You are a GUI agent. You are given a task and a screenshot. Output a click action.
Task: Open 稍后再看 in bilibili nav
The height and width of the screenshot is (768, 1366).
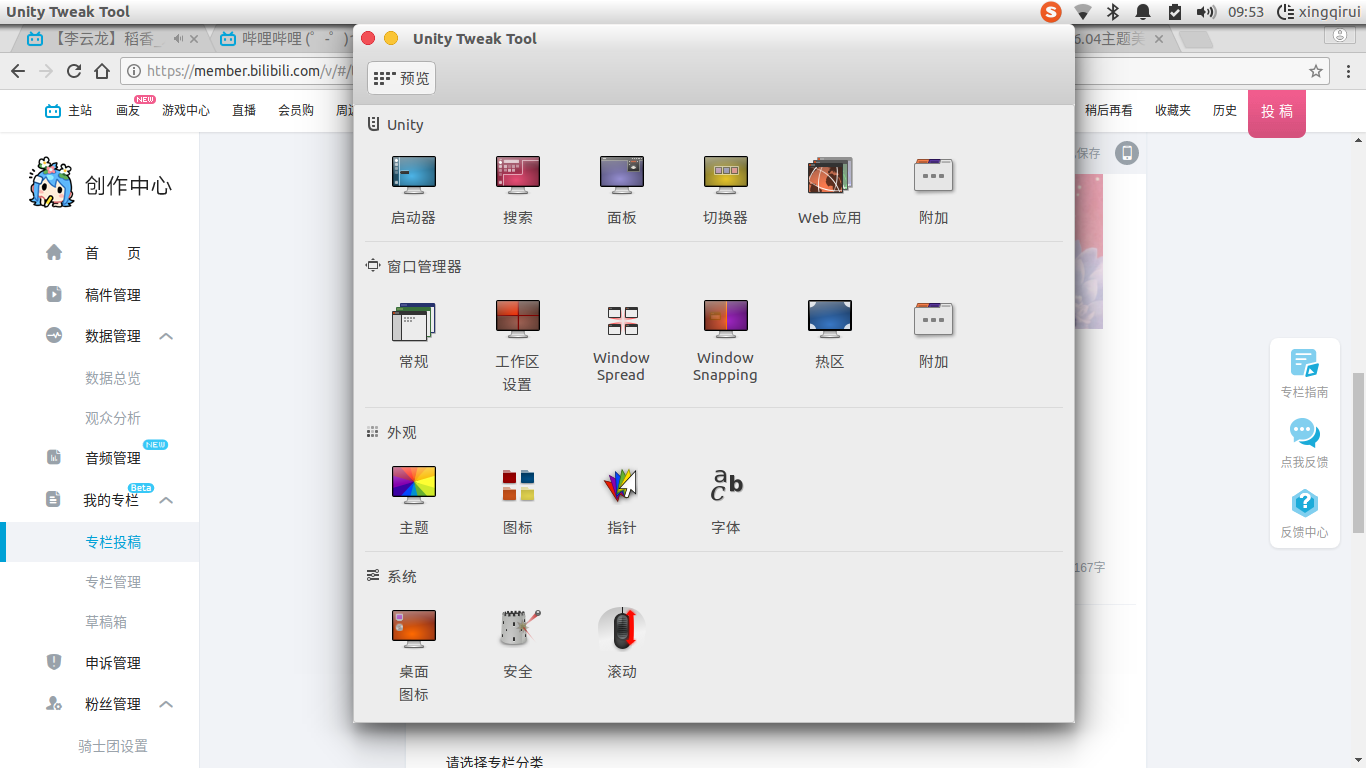(x=1109, y=110)
